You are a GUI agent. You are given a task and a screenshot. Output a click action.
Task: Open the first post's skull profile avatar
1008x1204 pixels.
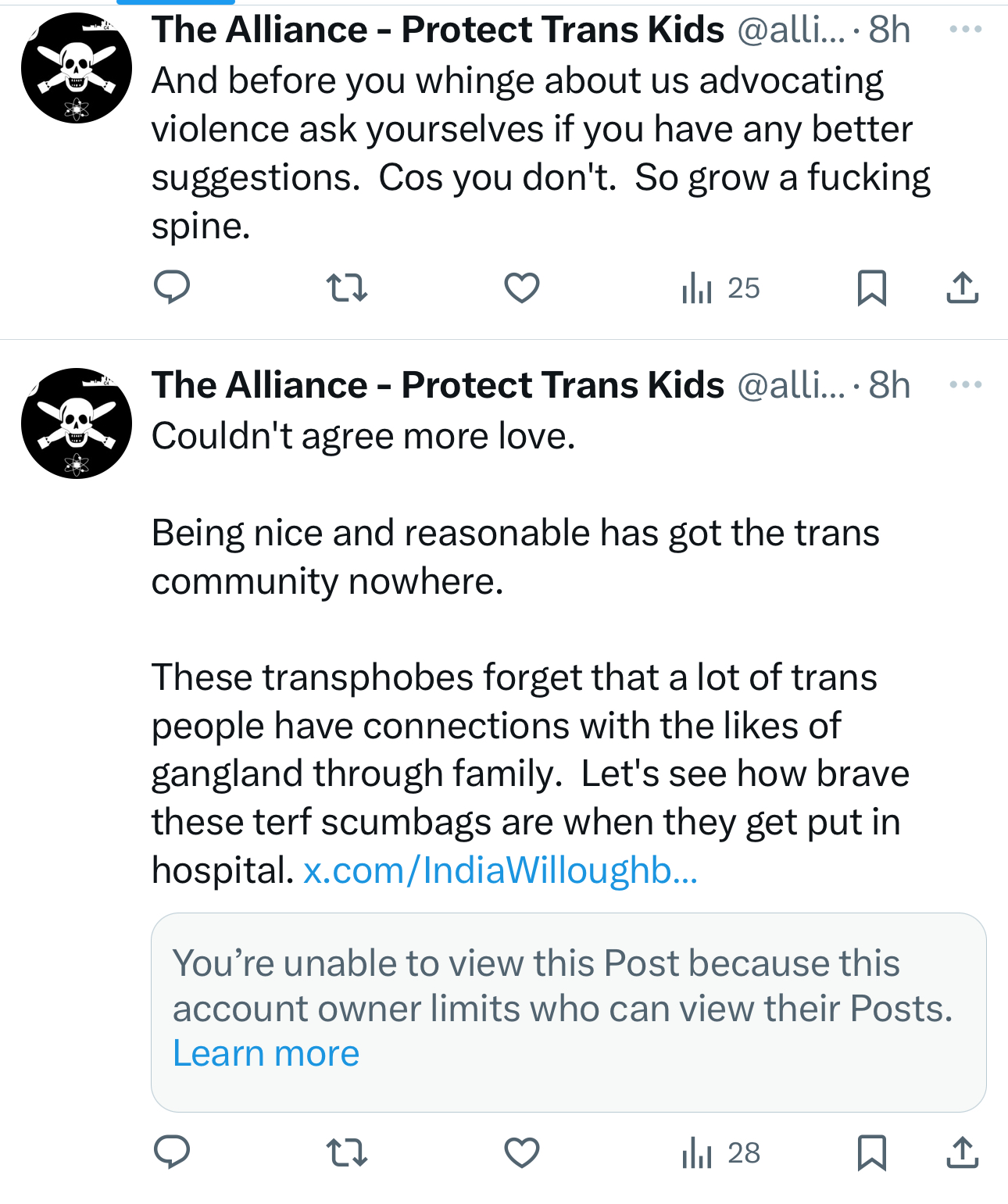[77, 68]
